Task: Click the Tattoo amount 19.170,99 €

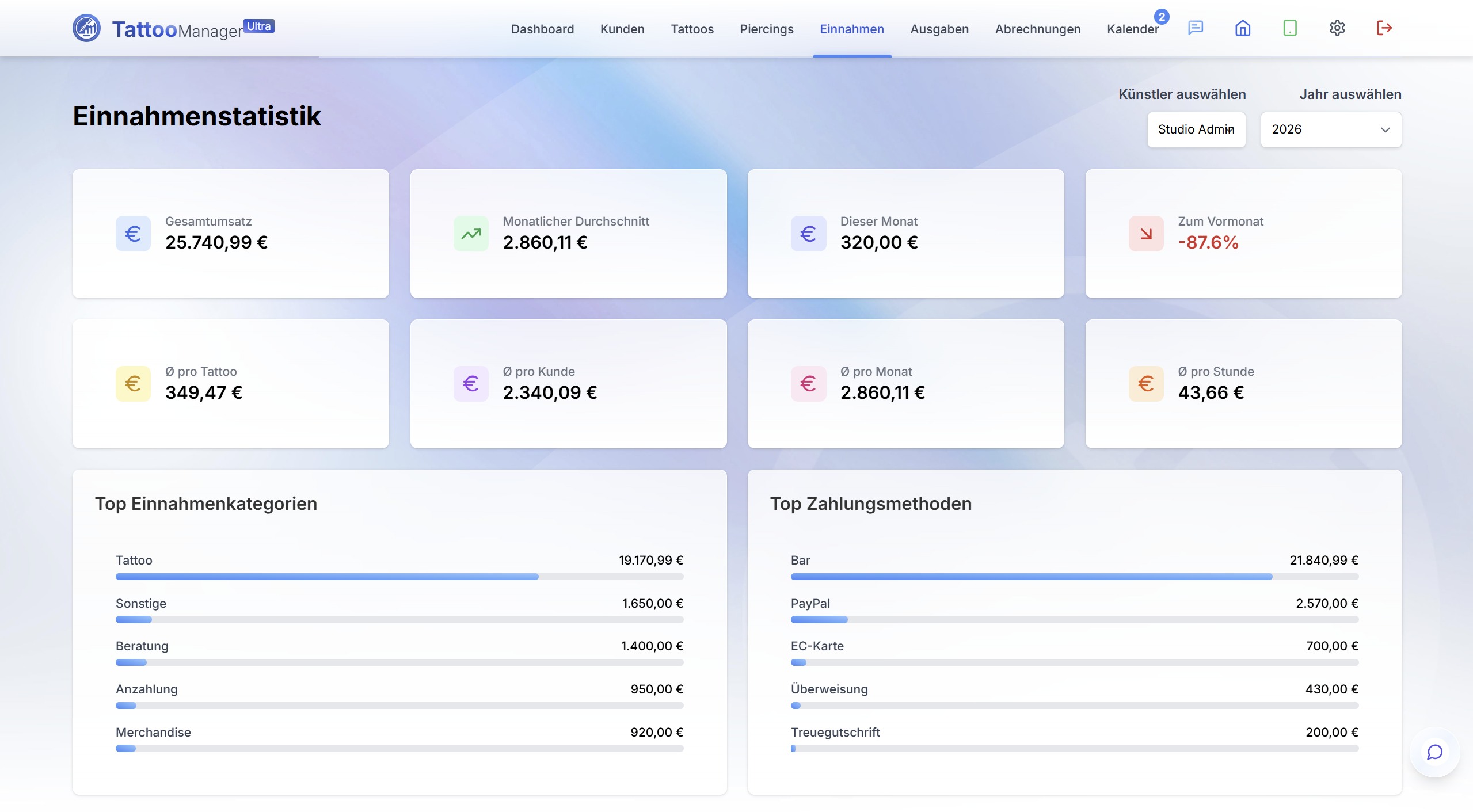Action: [x=651, y=560]
